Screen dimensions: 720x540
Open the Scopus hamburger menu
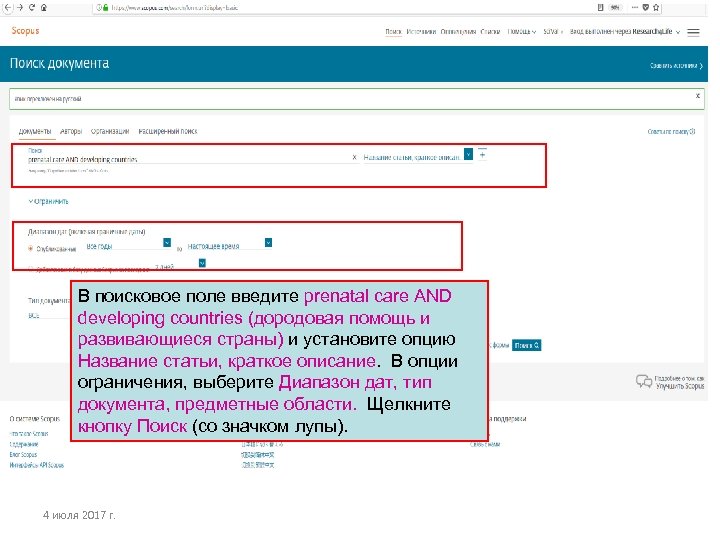(693, 32)
